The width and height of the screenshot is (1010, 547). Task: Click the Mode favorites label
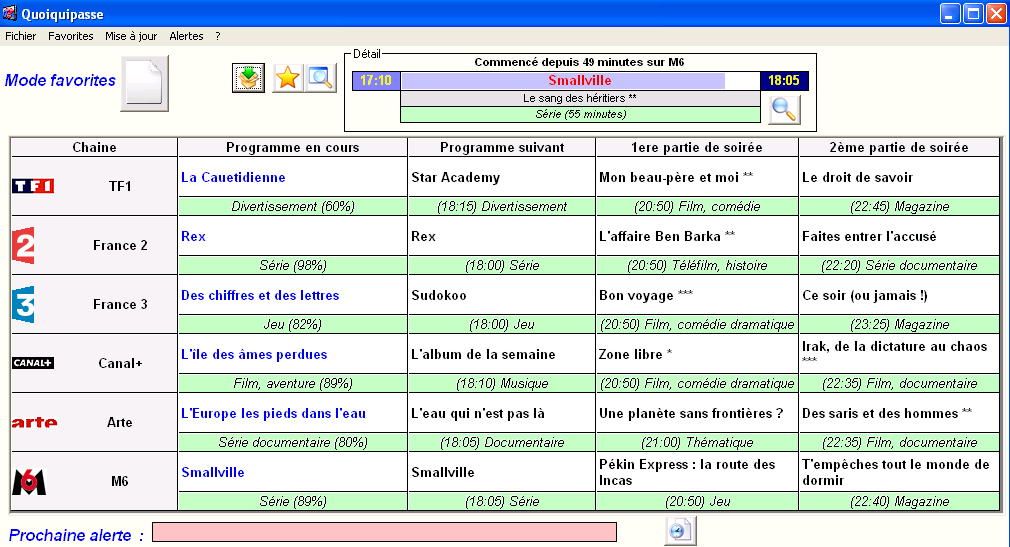point(60,81)
